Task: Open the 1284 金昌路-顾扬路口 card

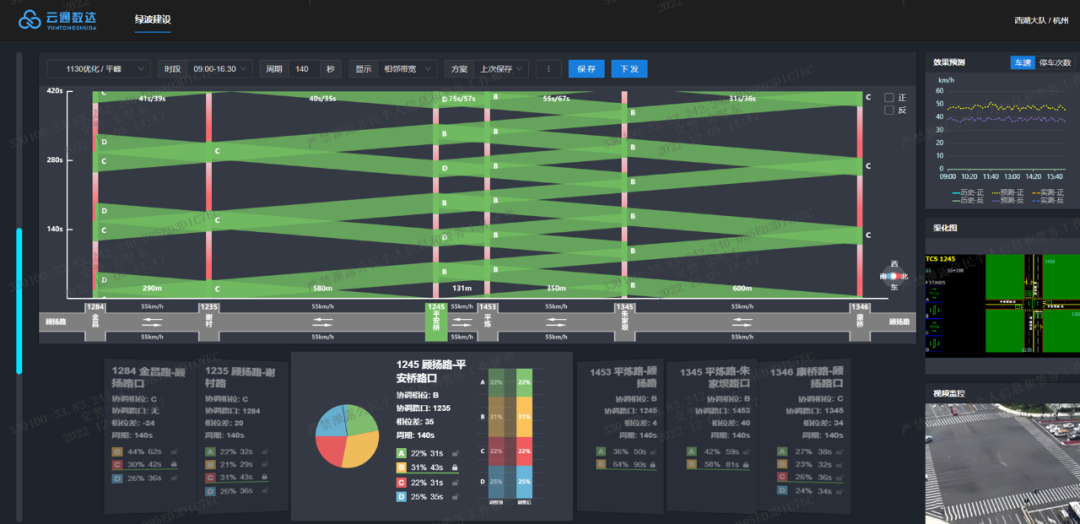Action: (150, 435)
